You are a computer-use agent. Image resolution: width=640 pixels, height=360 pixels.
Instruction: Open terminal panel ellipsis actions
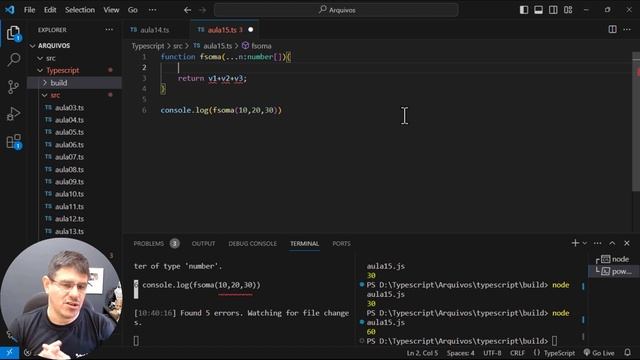598,243
